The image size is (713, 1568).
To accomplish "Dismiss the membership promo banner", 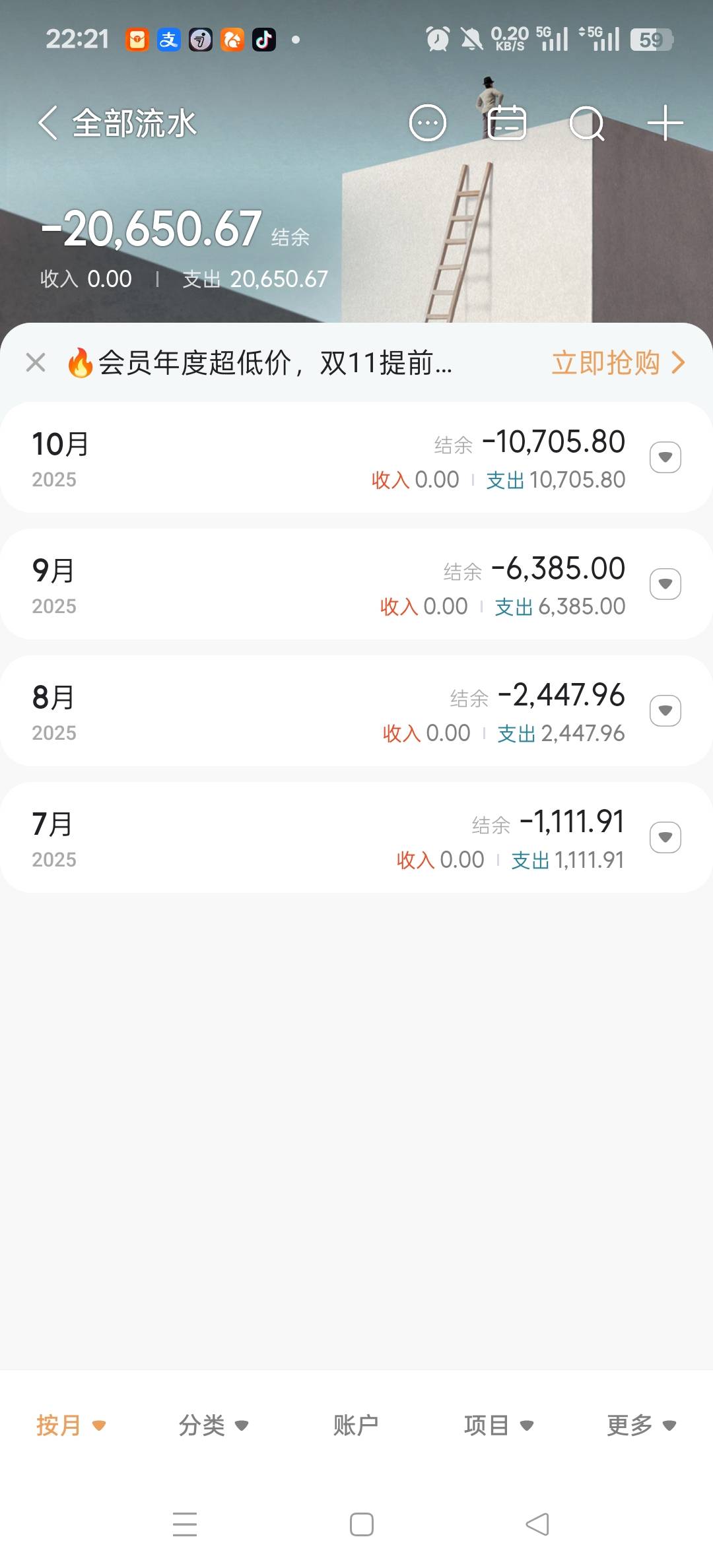I will (36, 362).
